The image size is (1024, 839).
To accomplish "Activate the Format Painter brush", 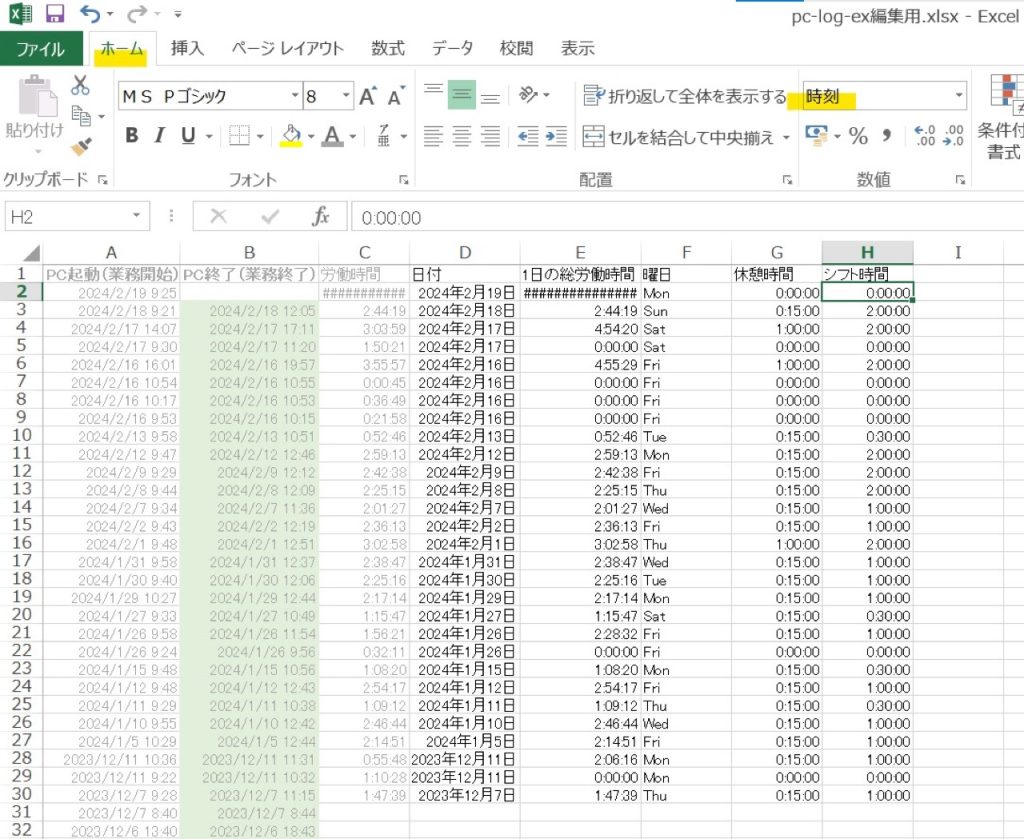I will (81, 147).
